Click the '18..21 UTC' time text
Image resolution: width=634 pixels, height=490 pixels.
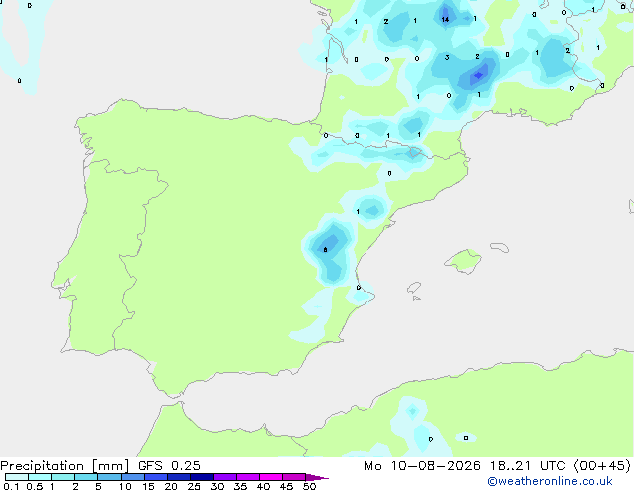pyautogui.click(x=527, y=466)
